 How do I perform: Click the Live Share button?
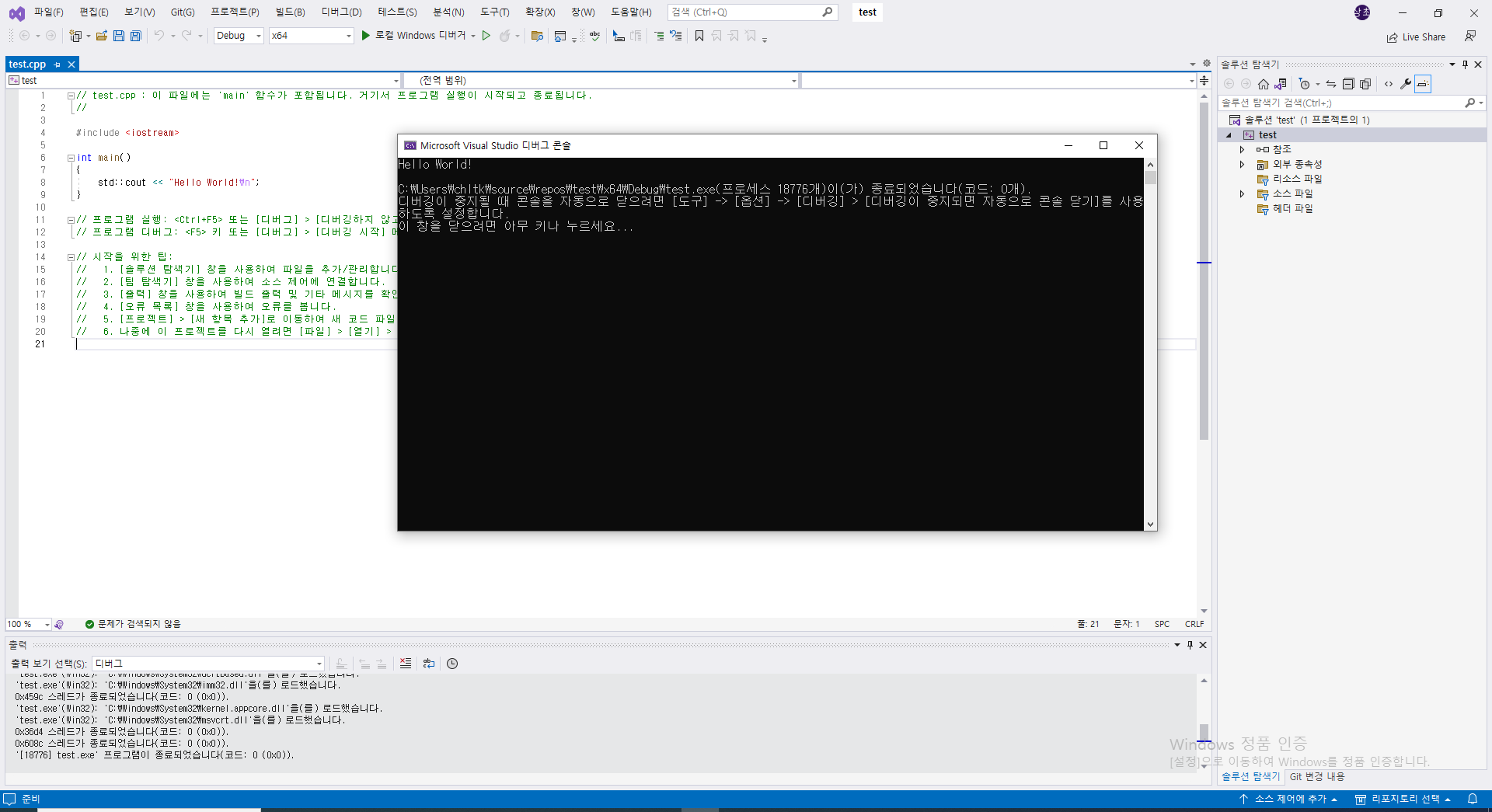pos(1417,37)
